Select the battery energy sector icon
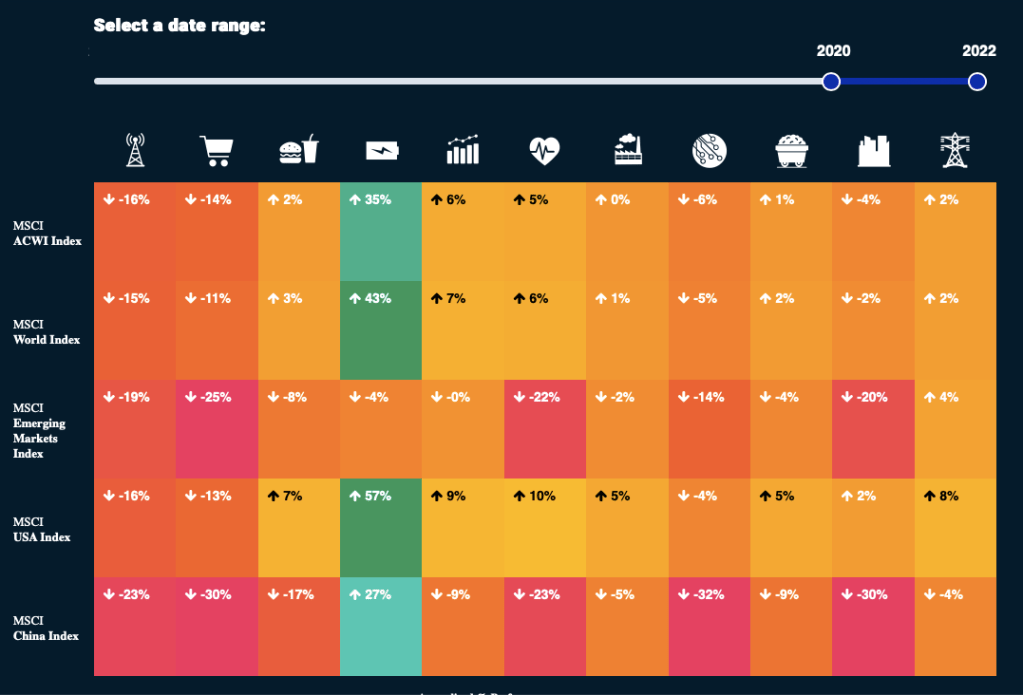This screenshot has width=1023, height=695. [381, 151]
